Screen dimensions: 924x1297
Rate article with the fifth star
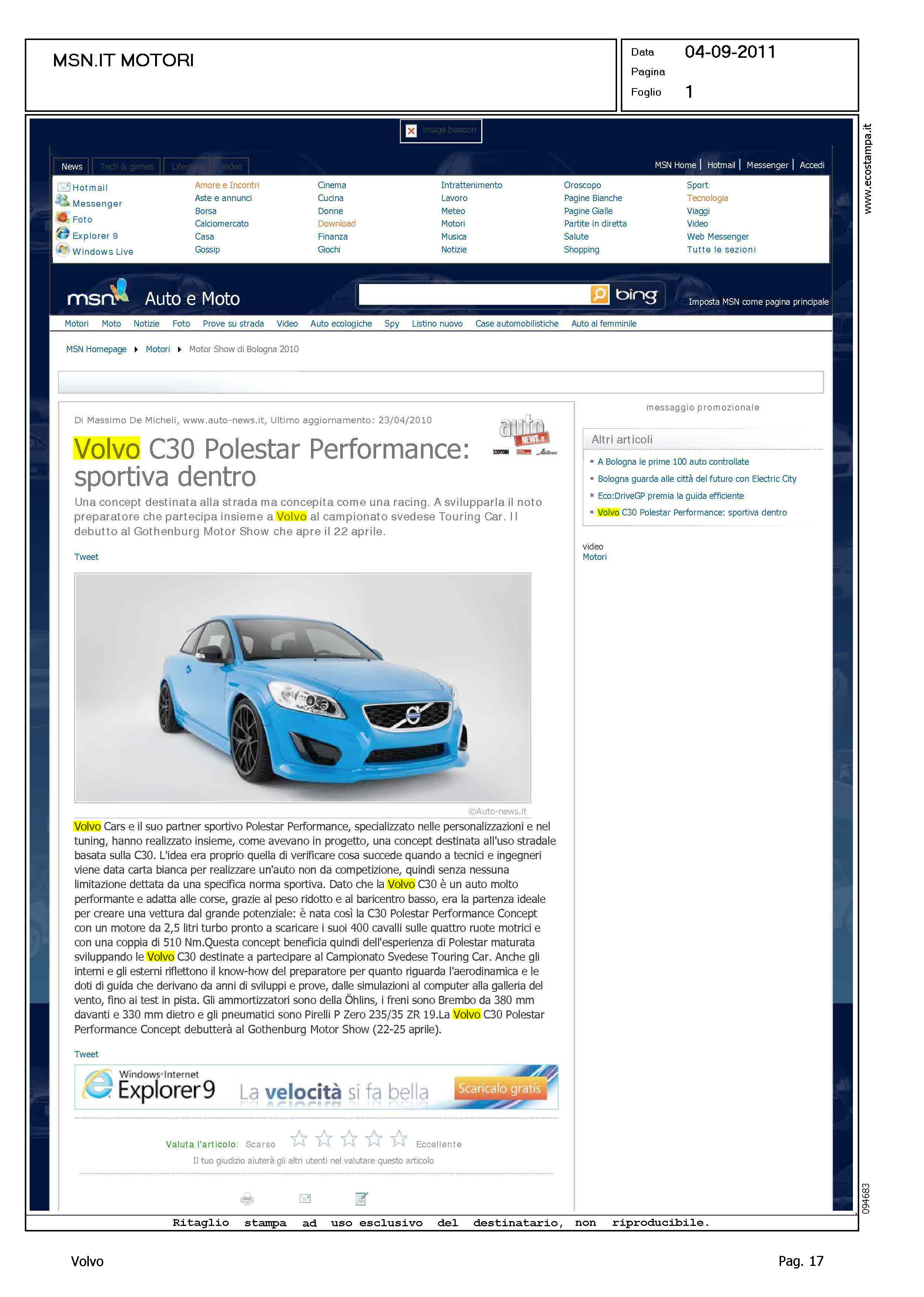coord(399,1138)
